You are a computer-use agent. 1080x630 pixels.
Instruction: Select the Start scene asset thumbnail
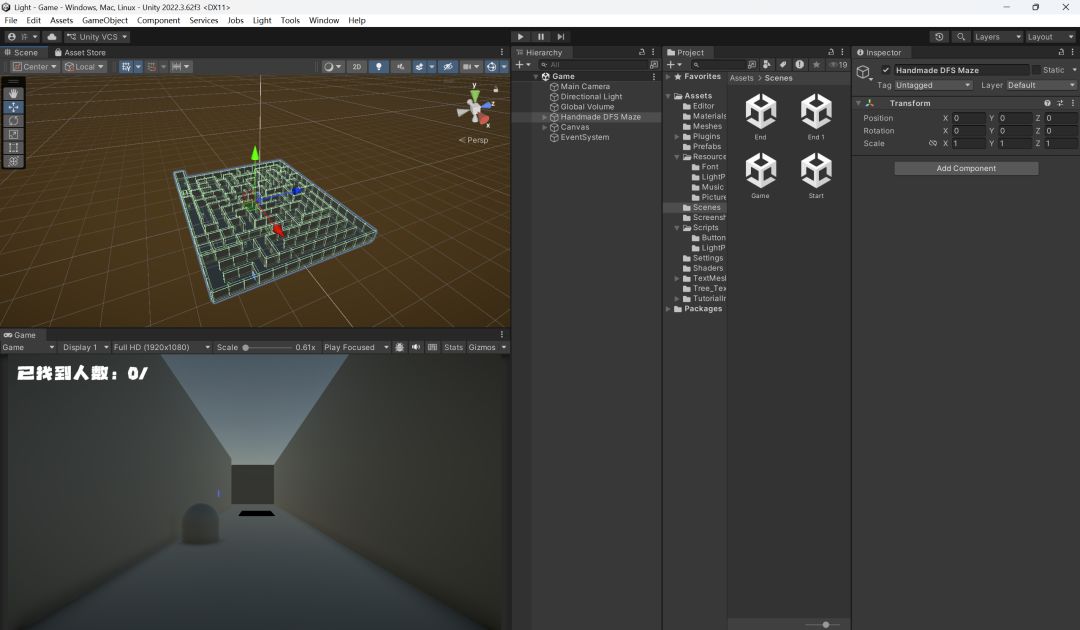pyautogui.click(x=816, y=176)
